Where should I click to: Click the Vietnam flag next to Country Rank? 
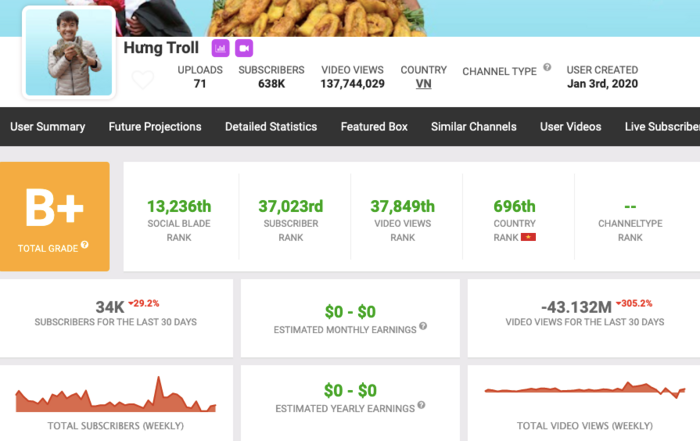[x=529, y=237]
